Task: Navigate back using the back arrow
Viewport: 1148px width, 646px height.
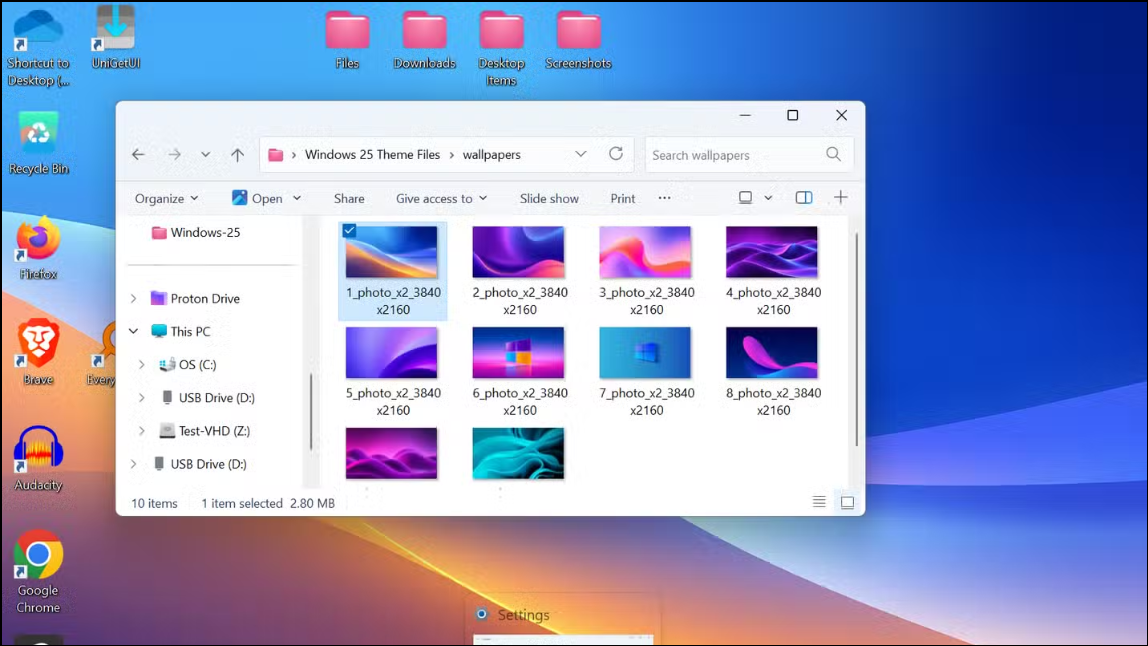Action: point(139,154)
